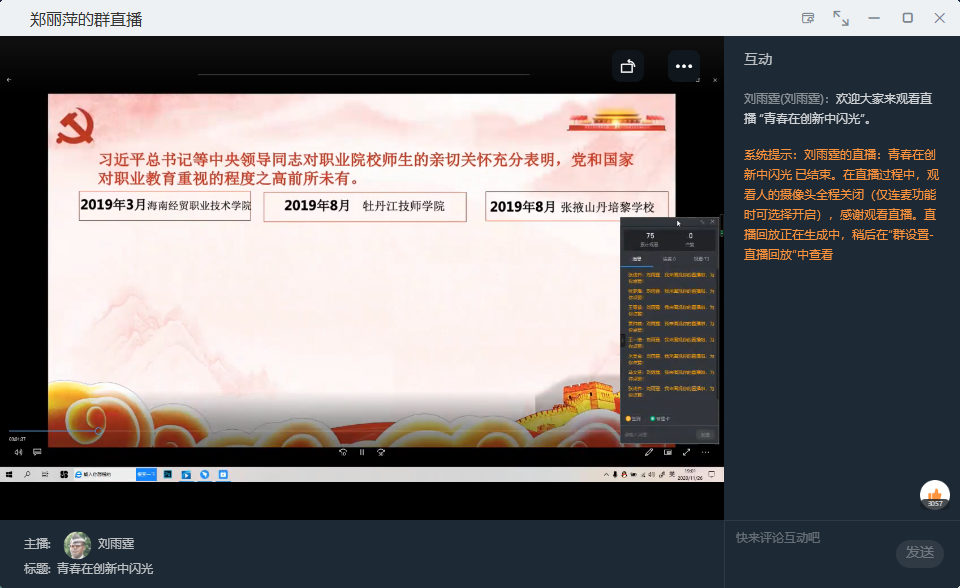Image resolution: width=960 pixels, height=588 pixels.
Task: Click the fast-forward icon right of pause
Action: [x=381, y=452]
